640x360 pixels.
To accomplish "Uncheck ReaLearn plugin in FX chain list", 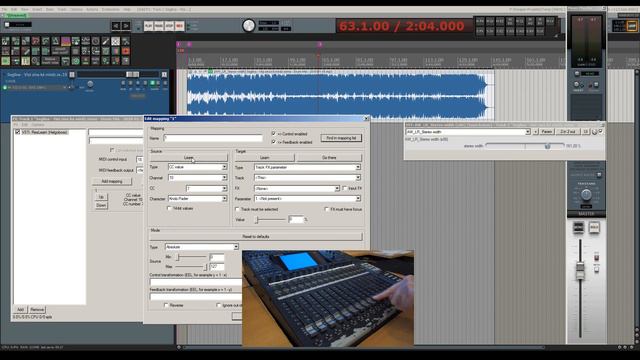I will coord(18,132).
